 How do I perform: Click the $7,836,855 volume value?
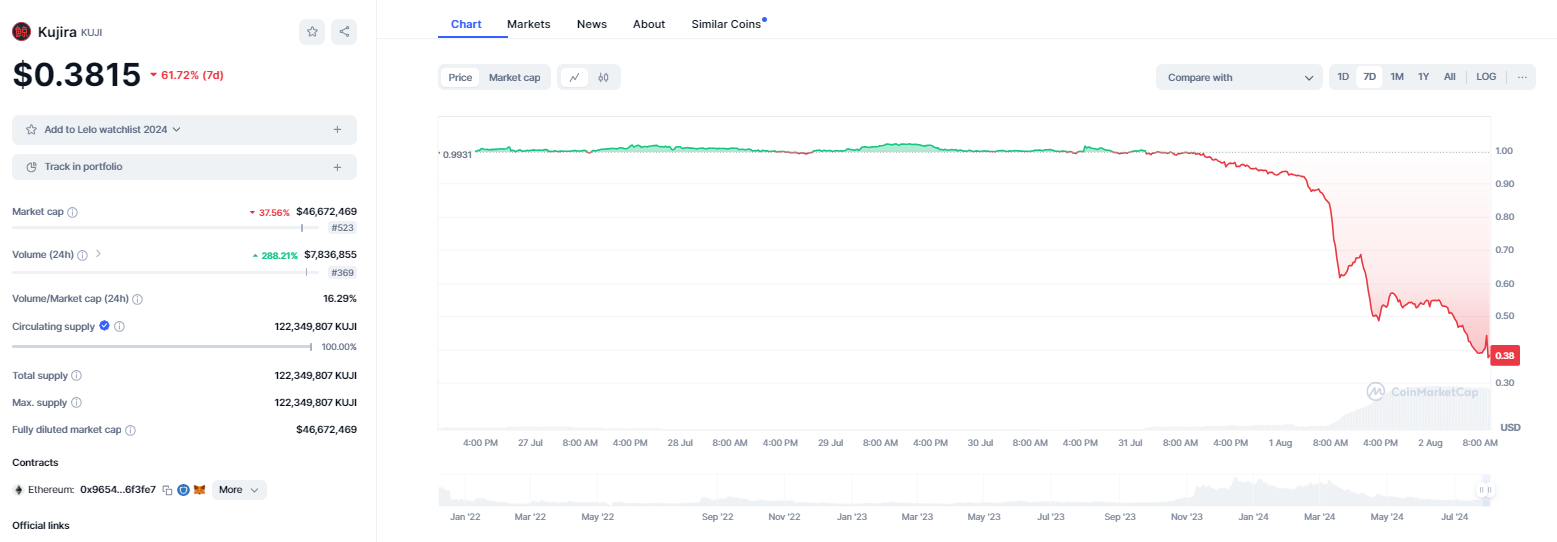tap(330, 255)
